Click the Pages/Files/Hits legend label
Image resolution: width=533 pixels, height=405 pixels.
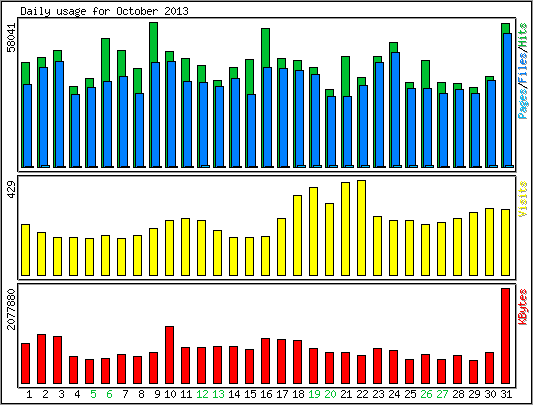(523, 71)
